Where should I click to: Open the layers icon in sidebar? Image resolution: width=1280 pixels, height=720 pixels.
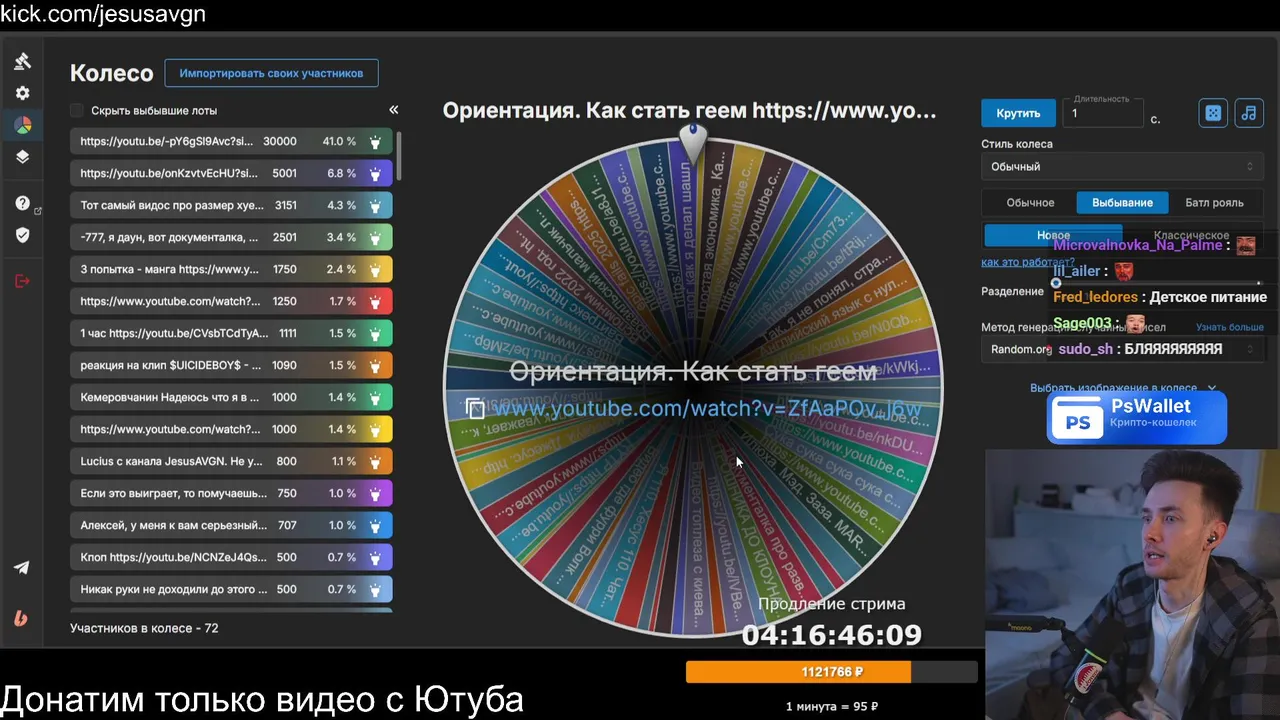22,157
